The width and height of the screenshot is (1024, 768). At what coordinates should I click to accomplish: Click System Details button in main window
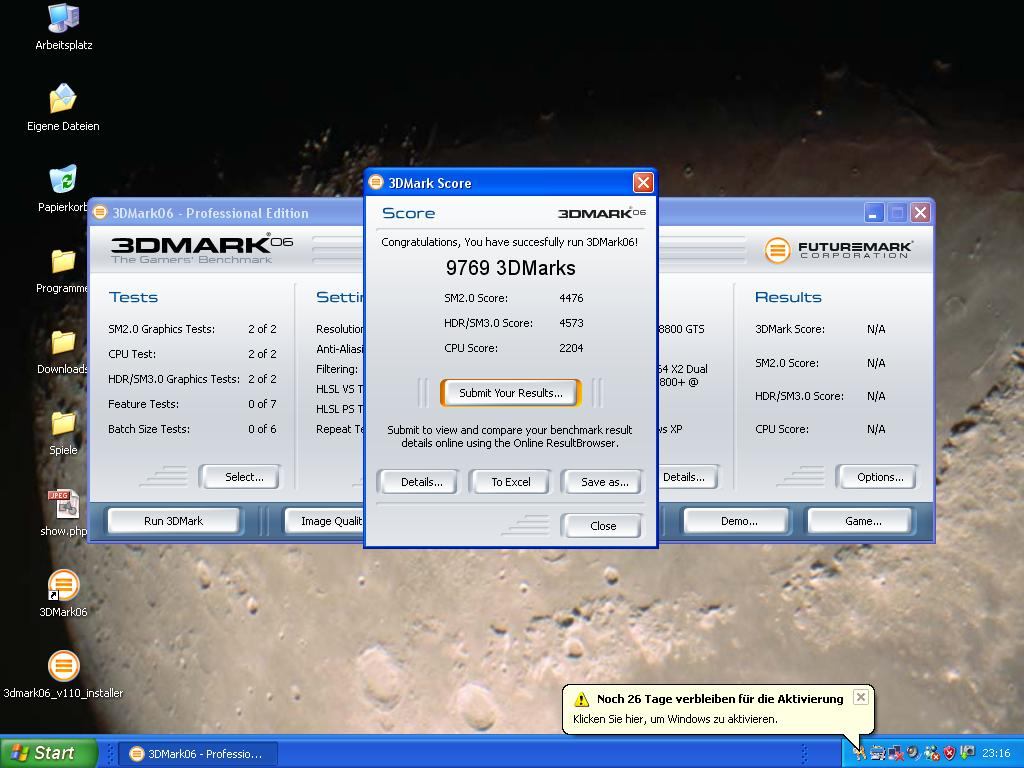[687, 477]
